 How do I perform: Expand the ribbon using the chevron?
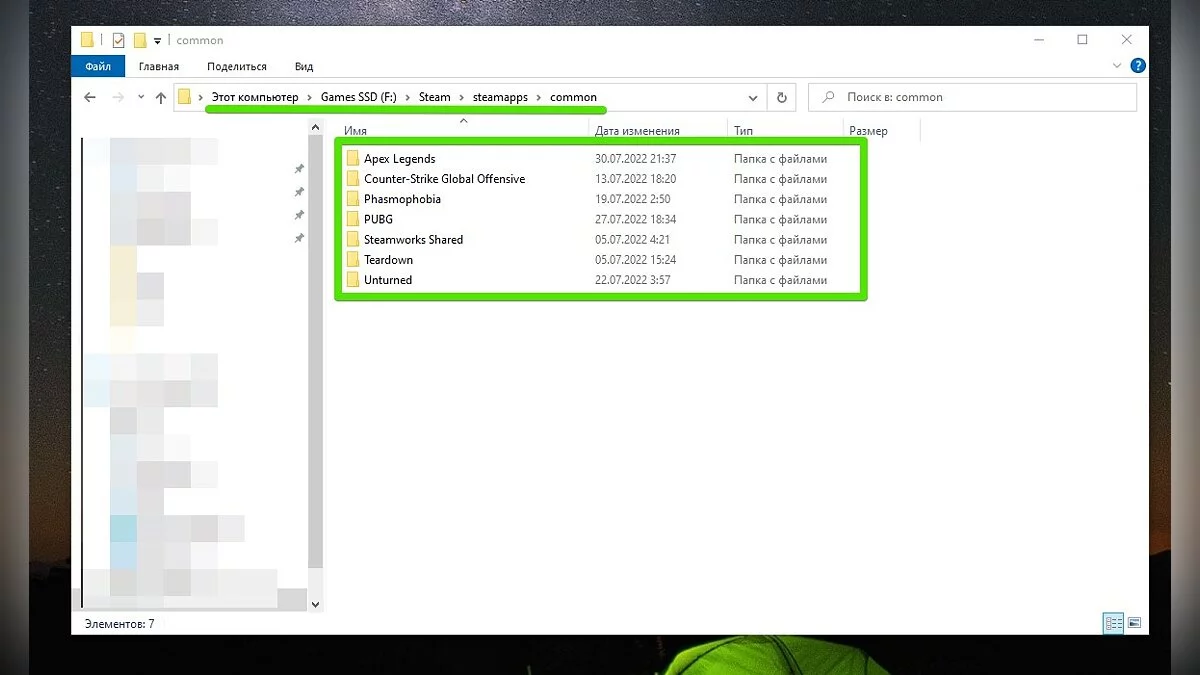pos(1118,66)
